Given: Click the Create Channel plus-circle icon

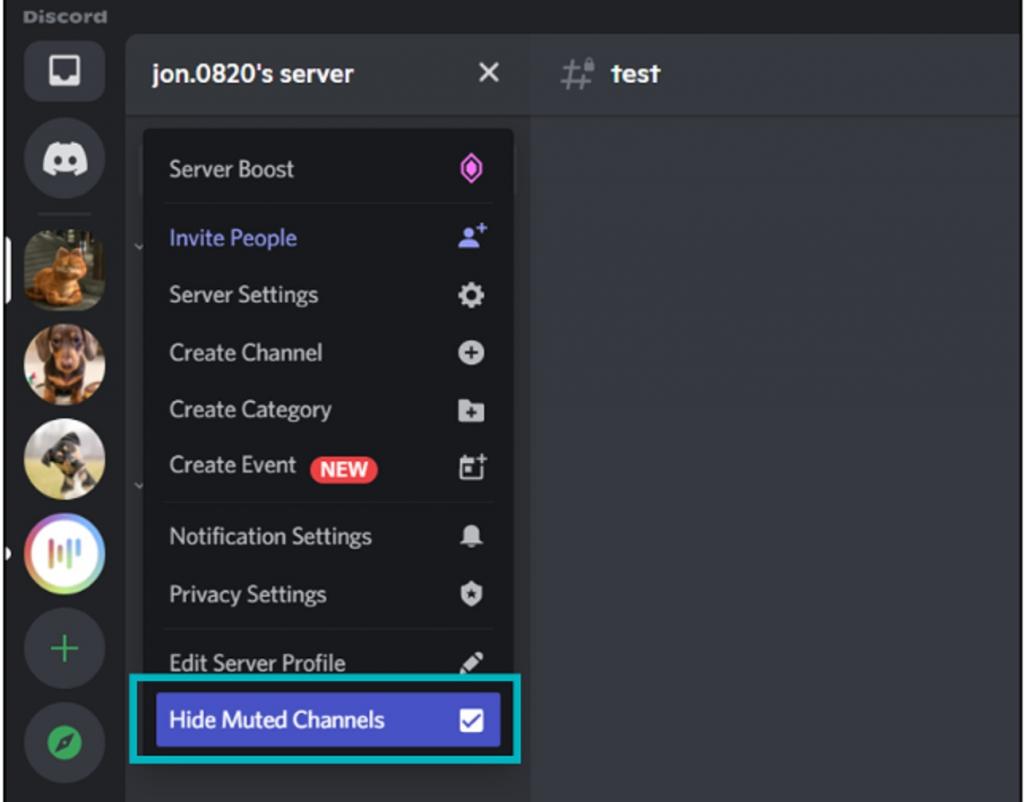Looking at the screenshot, I should point(471,353).
